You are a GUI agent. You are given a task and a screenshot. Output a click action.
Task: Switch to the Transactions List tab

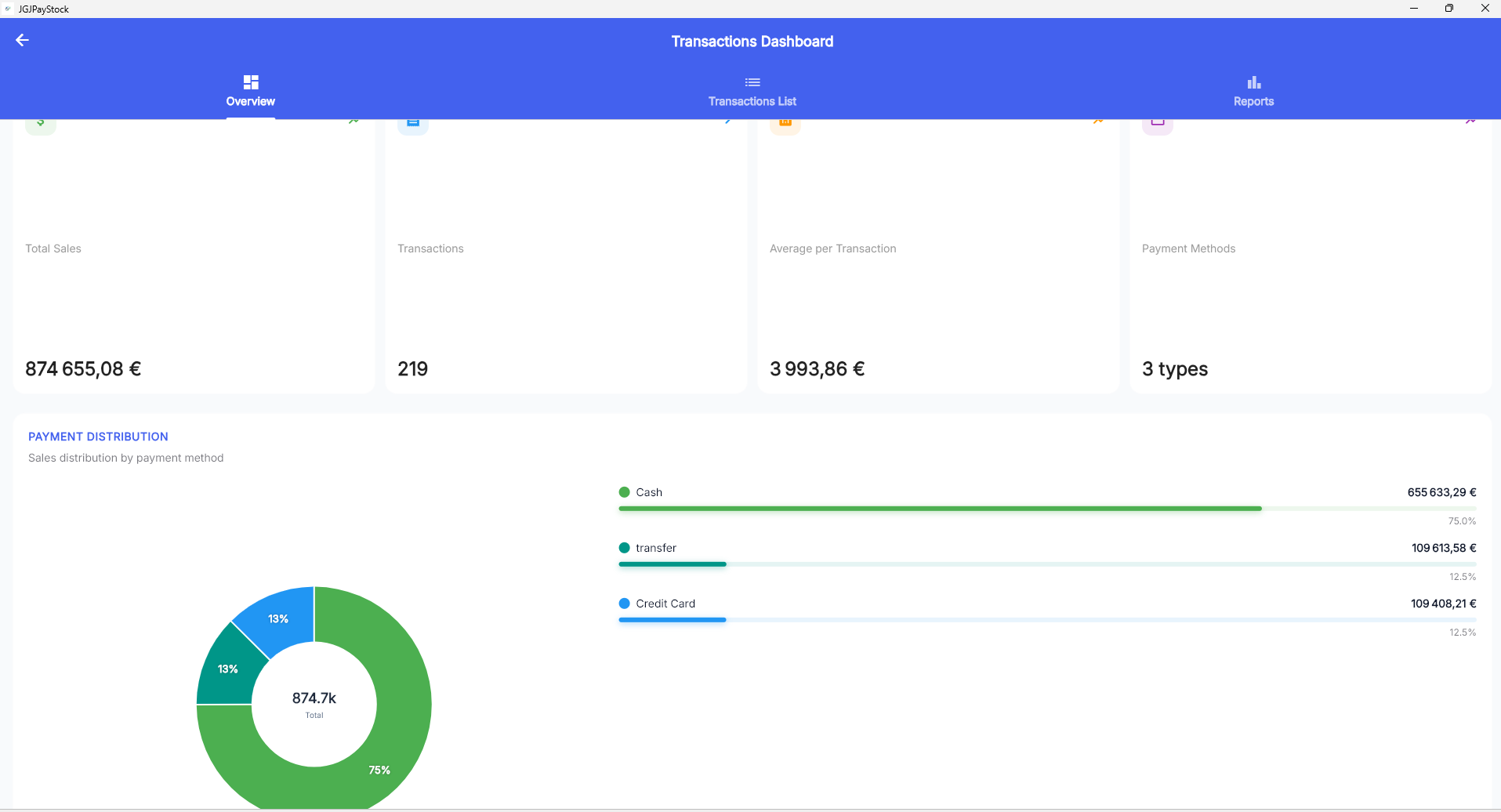pos(752,91)
